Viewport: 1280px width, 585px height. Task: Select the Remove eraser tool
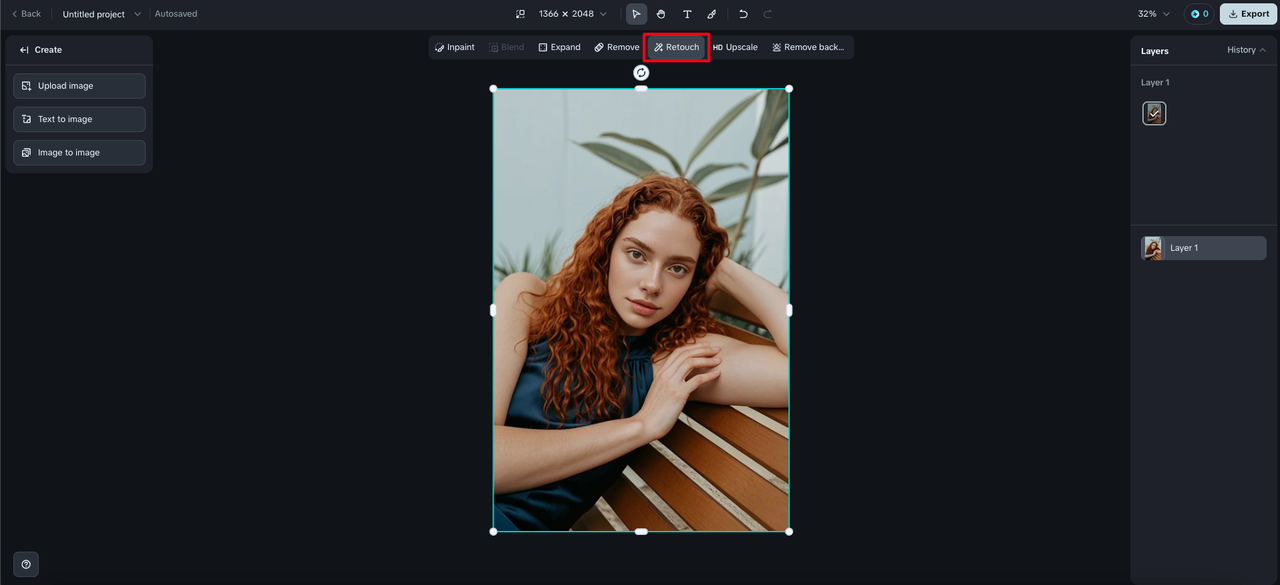(x=616, y=47)
